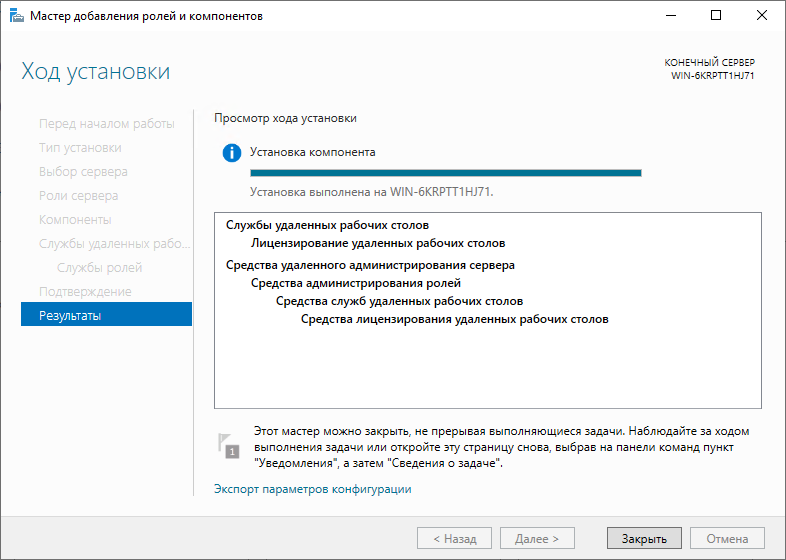
Task: Click the notice text about closing the wizard
Action: pos(502,447)
